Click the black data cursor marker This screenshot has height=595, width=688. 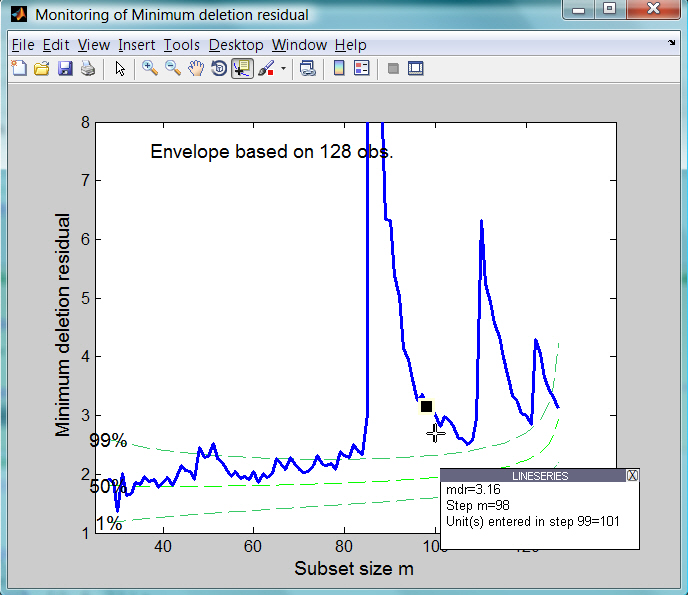point(426,406)
